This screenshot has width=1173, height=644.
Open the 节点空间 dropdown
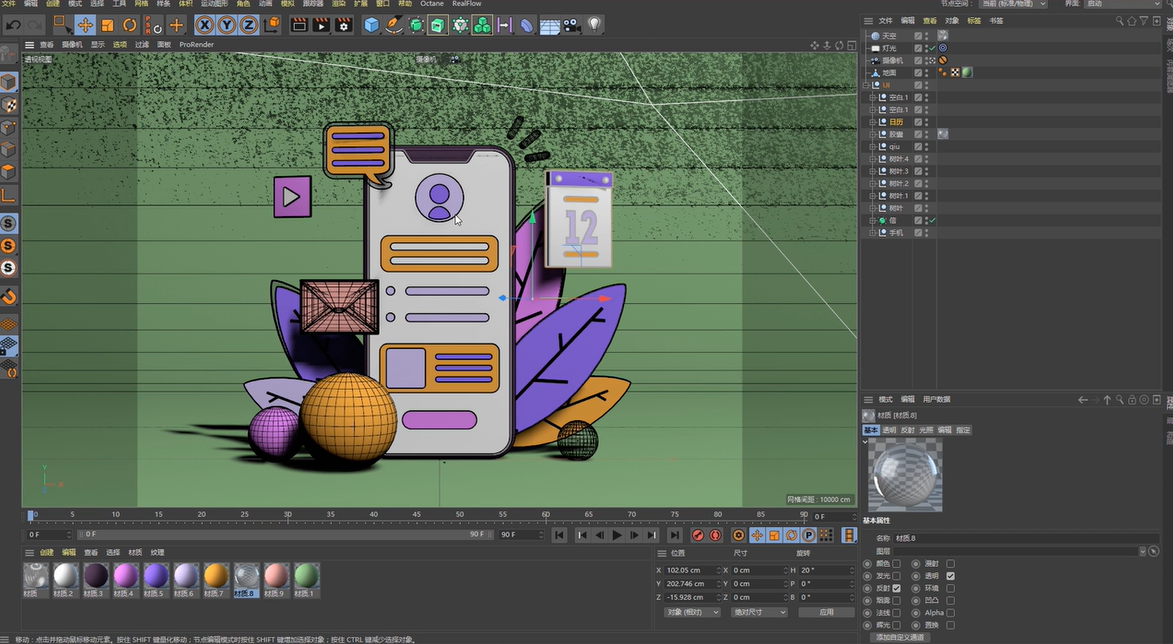(1013, 4)
